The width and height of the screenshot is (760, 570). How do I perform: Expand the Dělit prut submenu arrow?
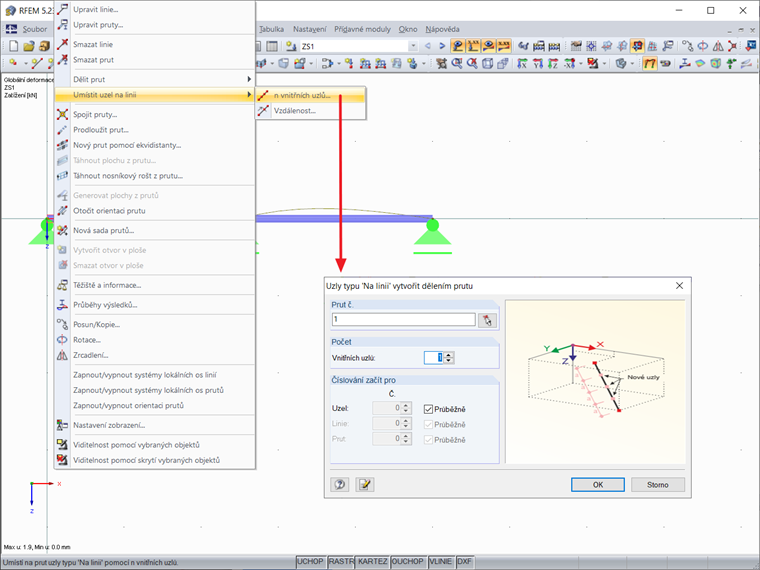[249, 79]
